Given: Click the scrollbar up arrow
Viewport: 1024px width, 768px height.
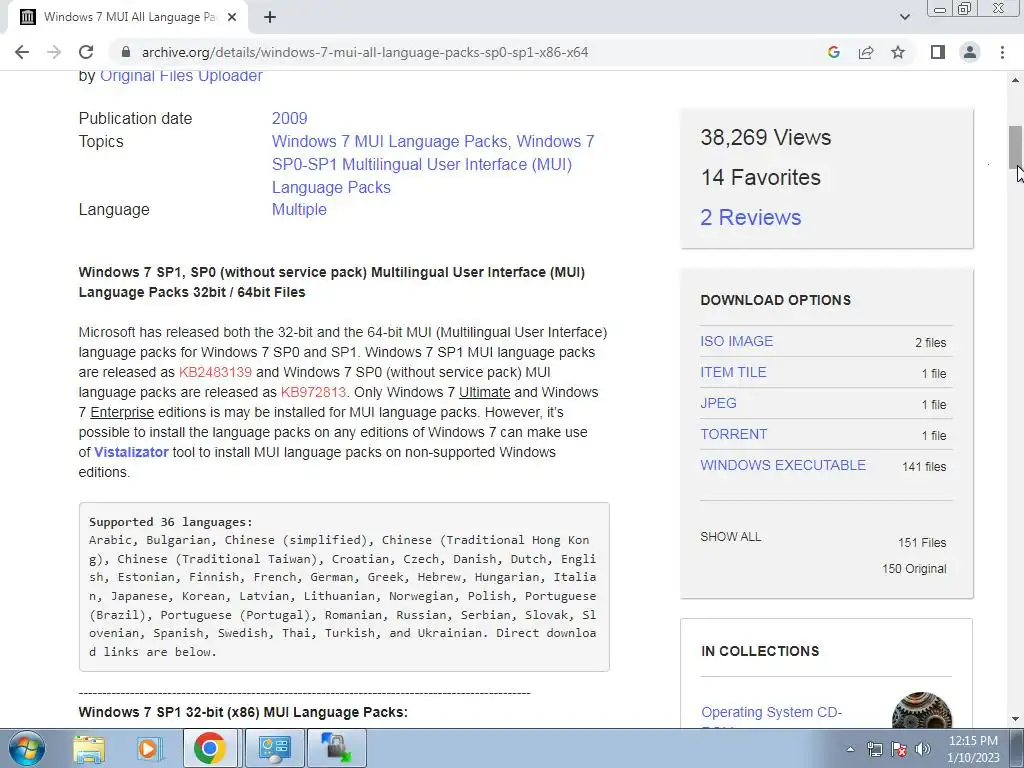Looking at the screenshot, I should pos(1015,80).
